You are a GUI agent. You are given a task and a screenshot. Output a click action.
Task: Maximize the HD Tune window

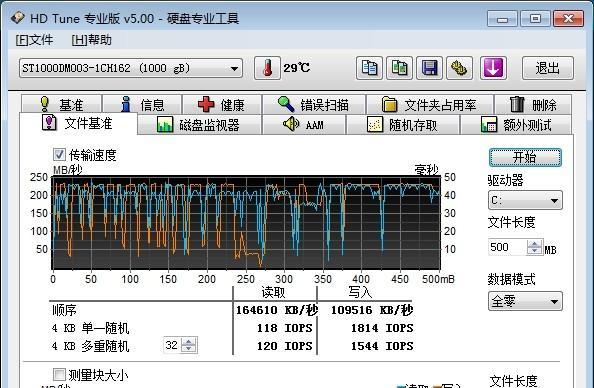click(535, 19)
